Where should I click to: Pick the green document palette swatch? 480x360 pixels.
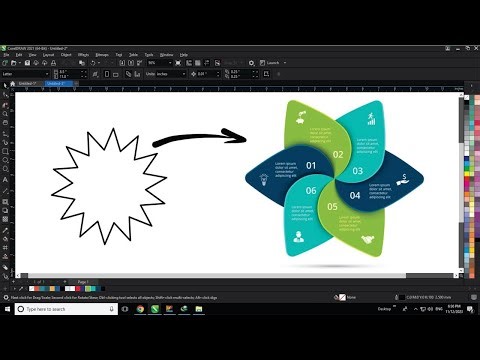pyautogui.click(x=88, y=289)
